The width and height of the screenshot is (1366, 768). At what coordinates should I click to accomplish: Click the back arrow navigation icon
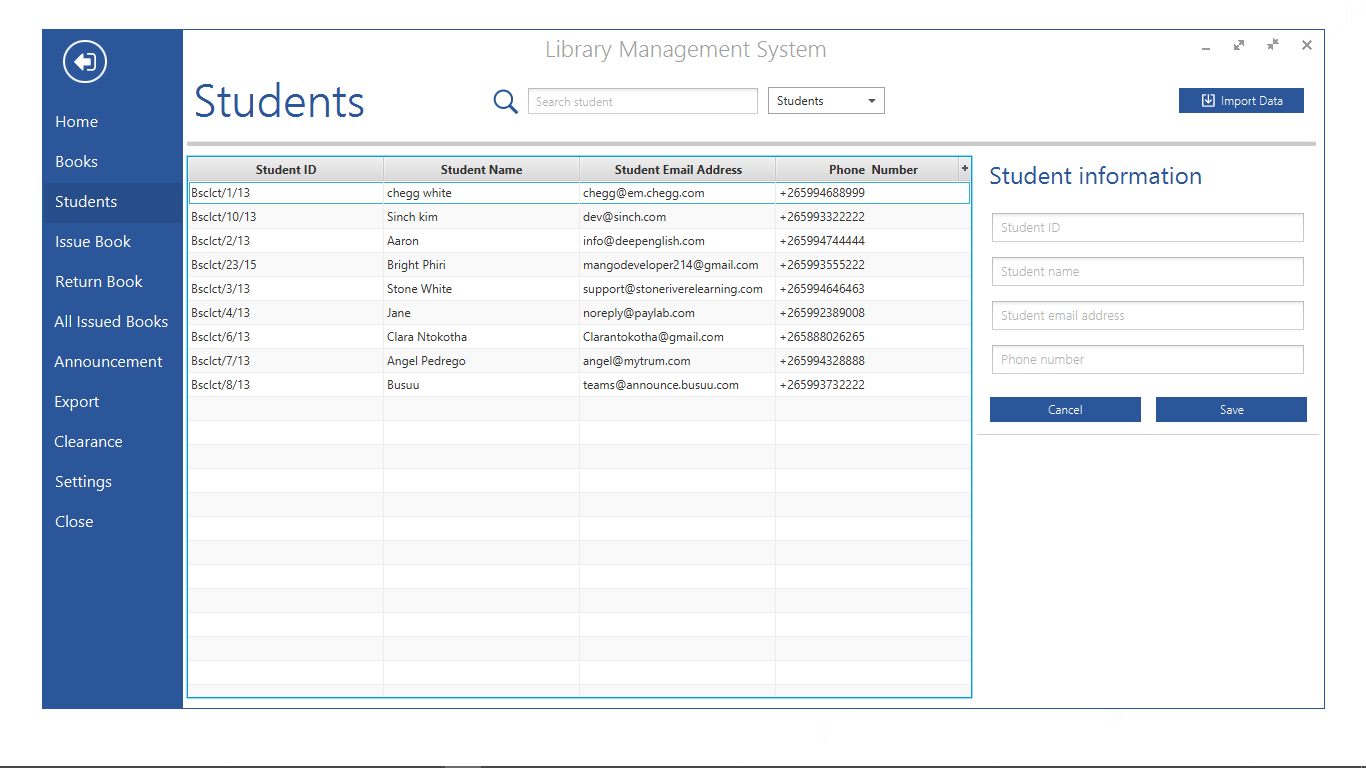click(x=83, y=61)
